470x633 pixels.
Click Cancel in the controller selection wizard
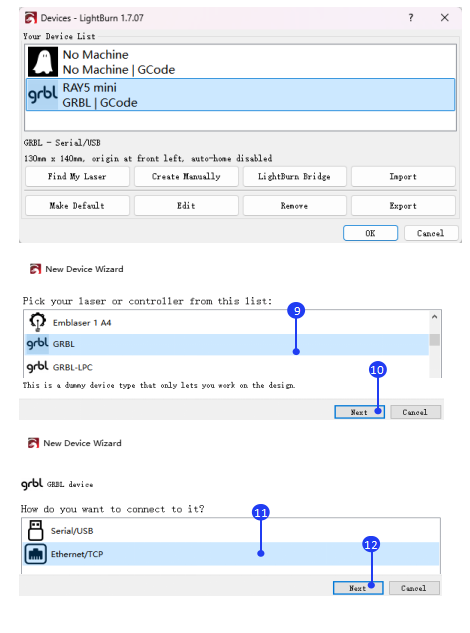coord(415,412)
